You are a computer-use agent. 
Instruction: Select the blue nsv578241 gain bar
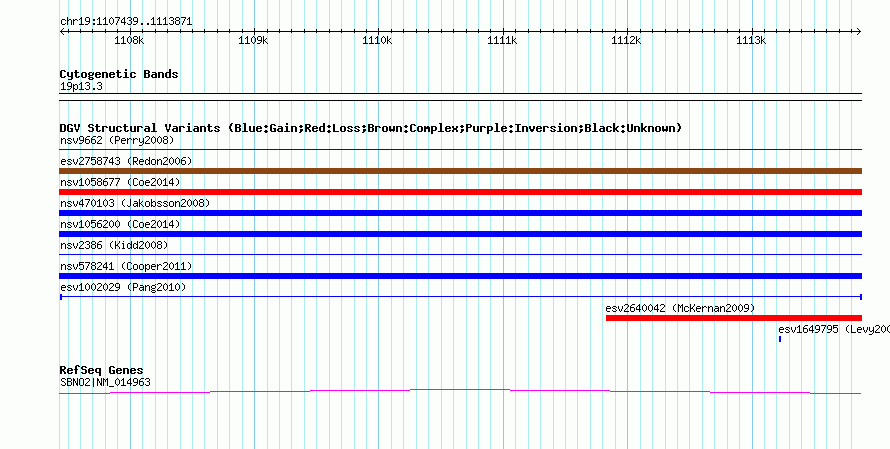coord(460,276)
